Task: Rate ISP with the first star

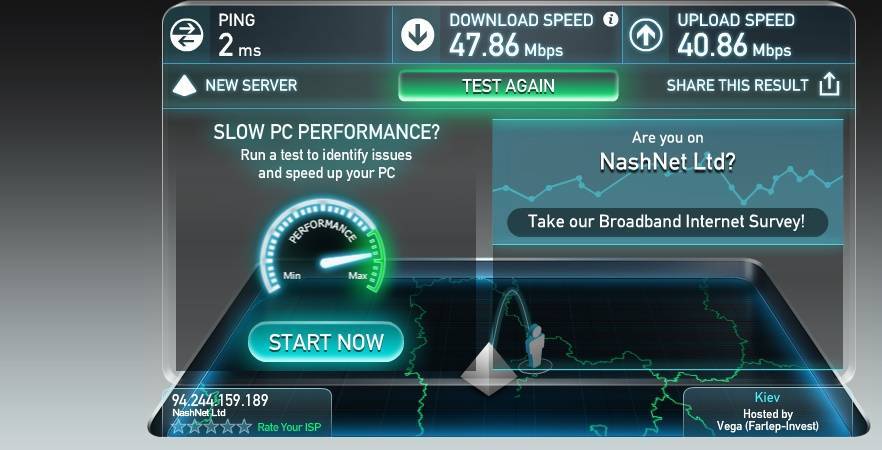Action: pos(179,426)
